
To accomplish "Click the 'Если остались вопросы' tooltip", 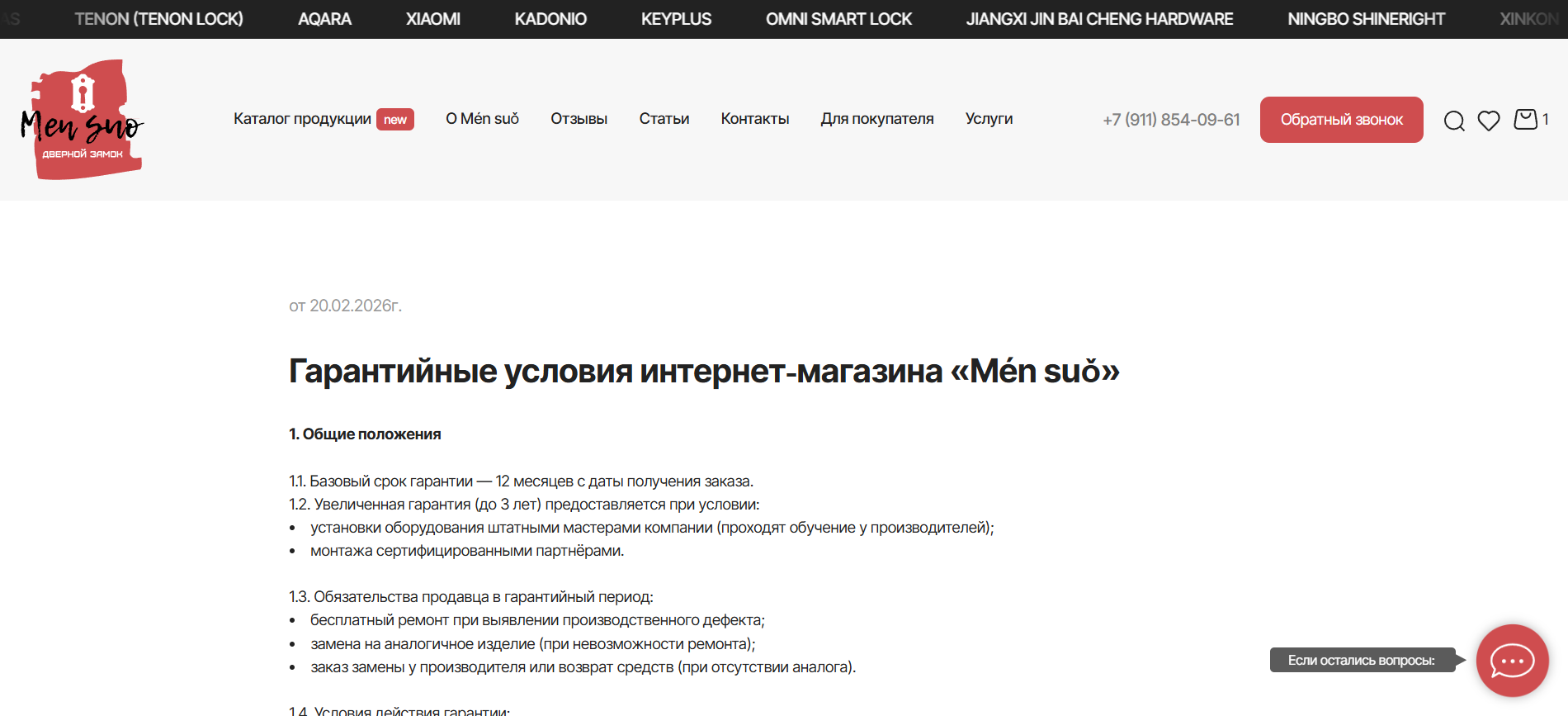I will [x=1361, y=660].
